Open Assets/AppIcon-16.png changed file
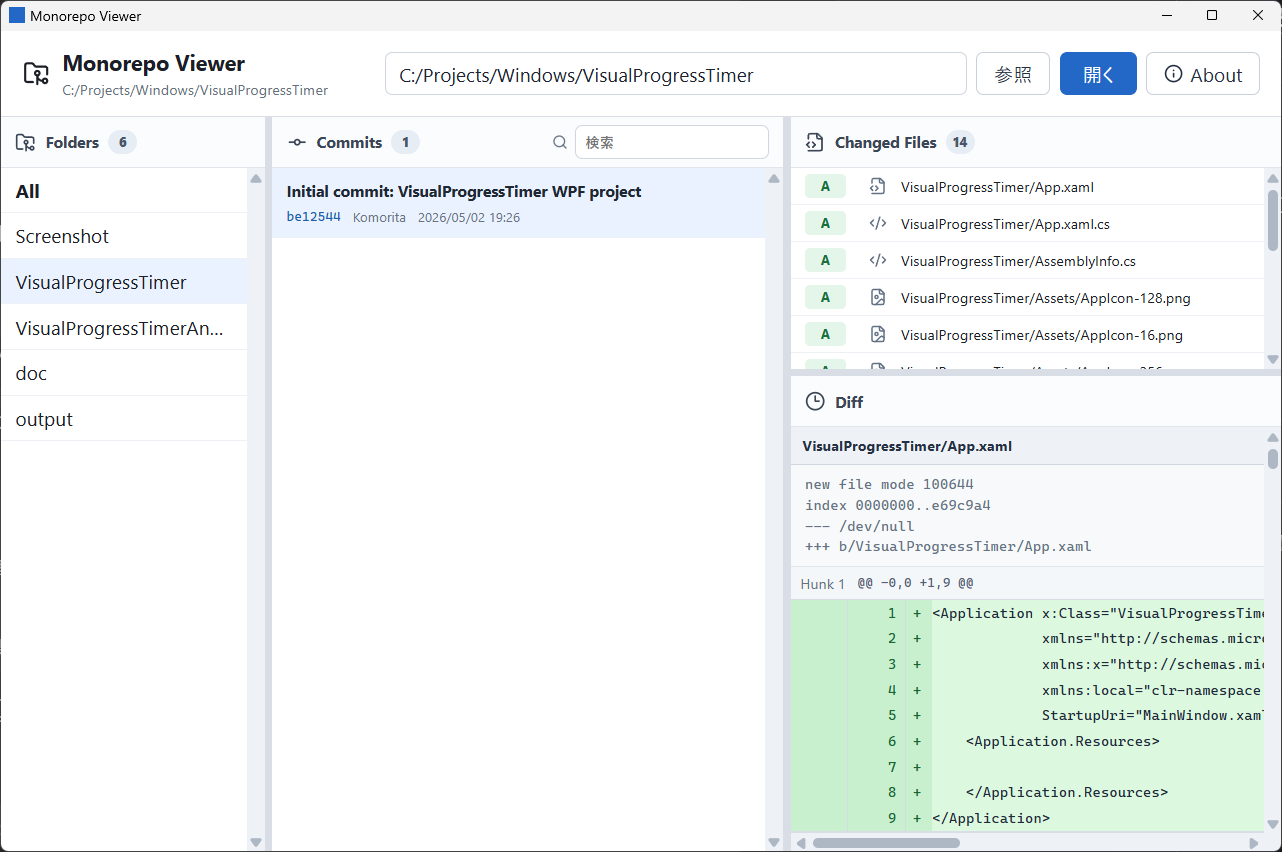This screenshot has width=1282, height=852. point(1029,334)
